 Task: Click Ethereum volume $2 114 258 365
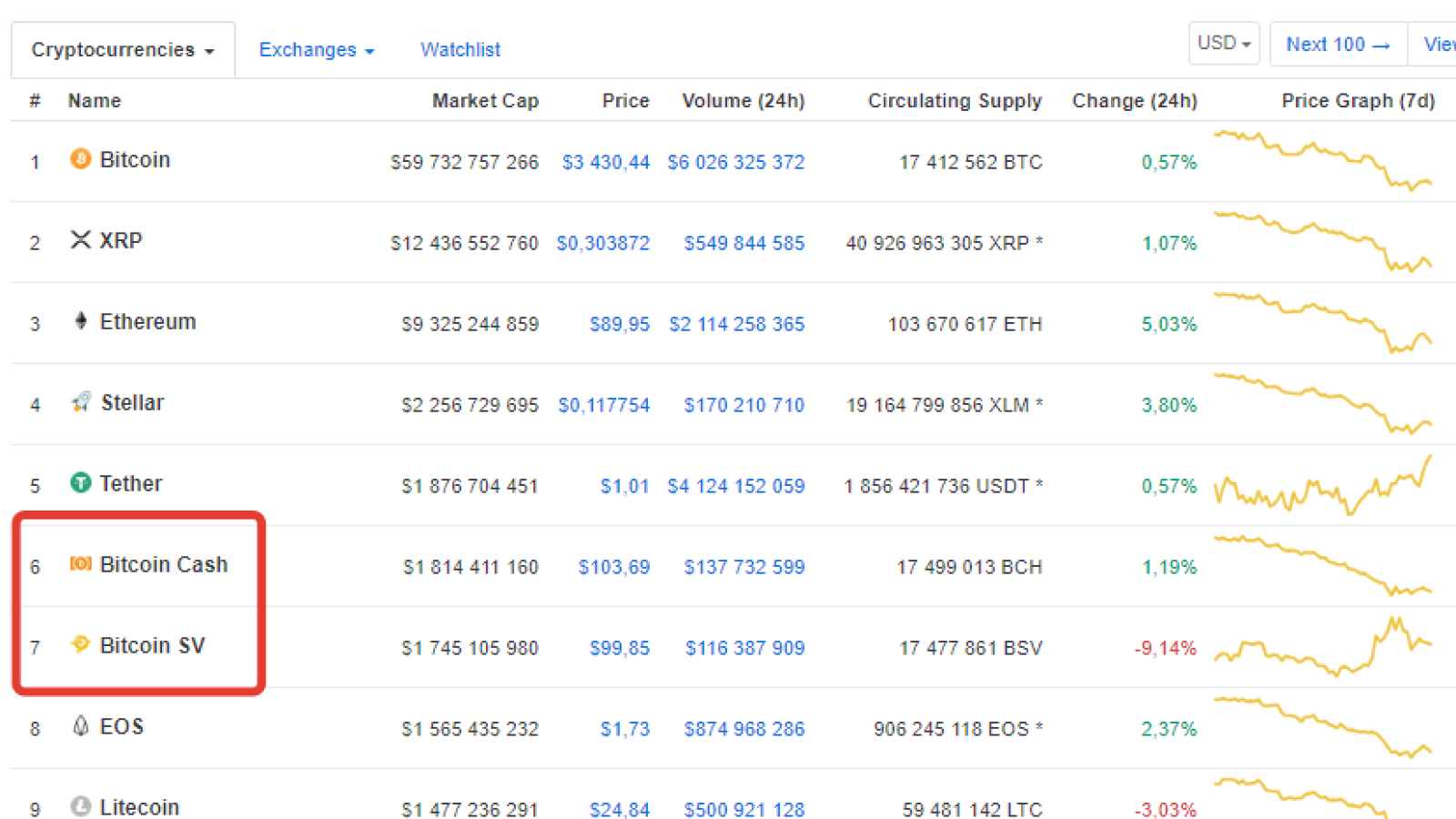(x=737, y=325)
